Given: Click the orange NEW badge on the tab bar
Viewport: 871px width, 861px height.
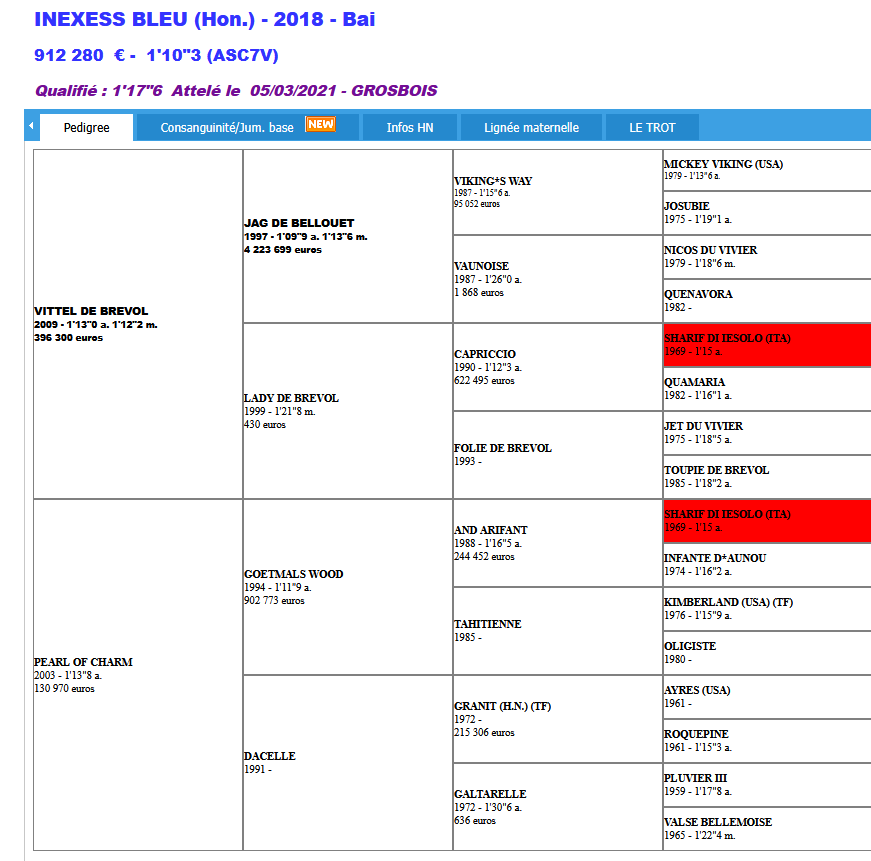Looking at the screenshot, I should pos(320,124).
